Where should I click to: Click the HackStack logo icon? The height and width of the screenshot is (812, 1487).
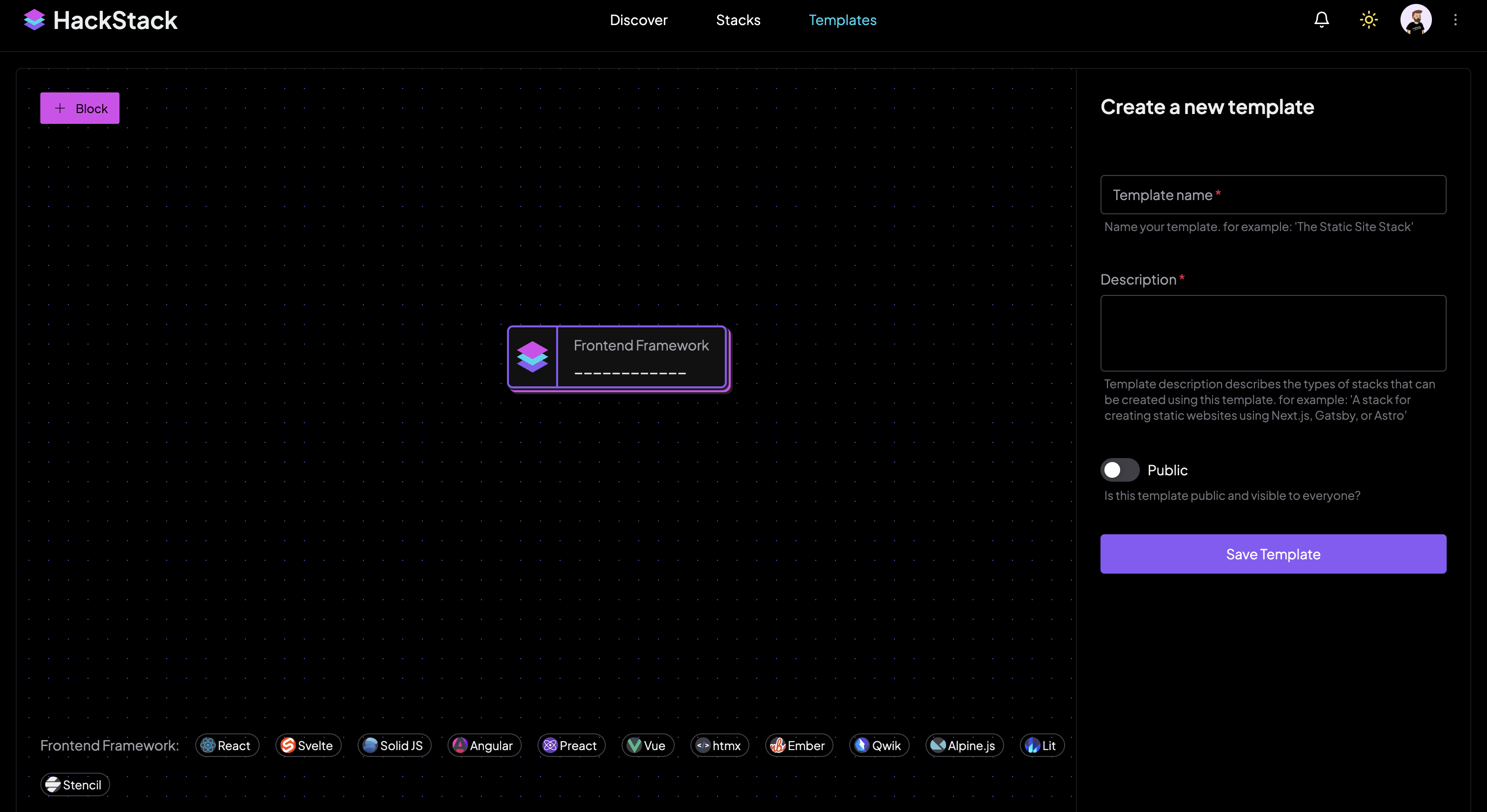pos(34,20)
